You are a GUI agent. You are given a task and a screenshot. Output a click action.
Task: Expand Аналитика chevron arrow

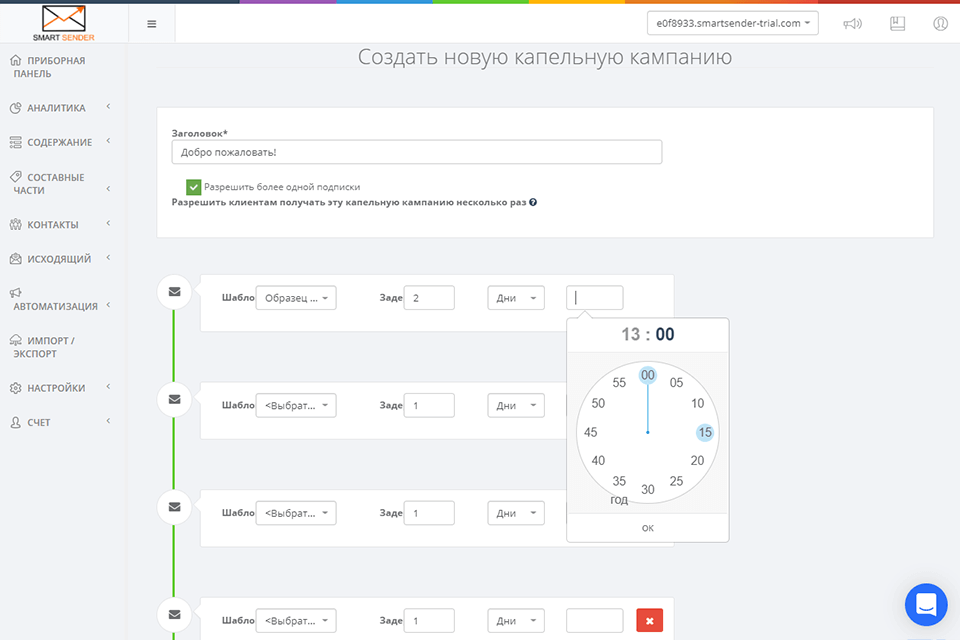[108, 107]
